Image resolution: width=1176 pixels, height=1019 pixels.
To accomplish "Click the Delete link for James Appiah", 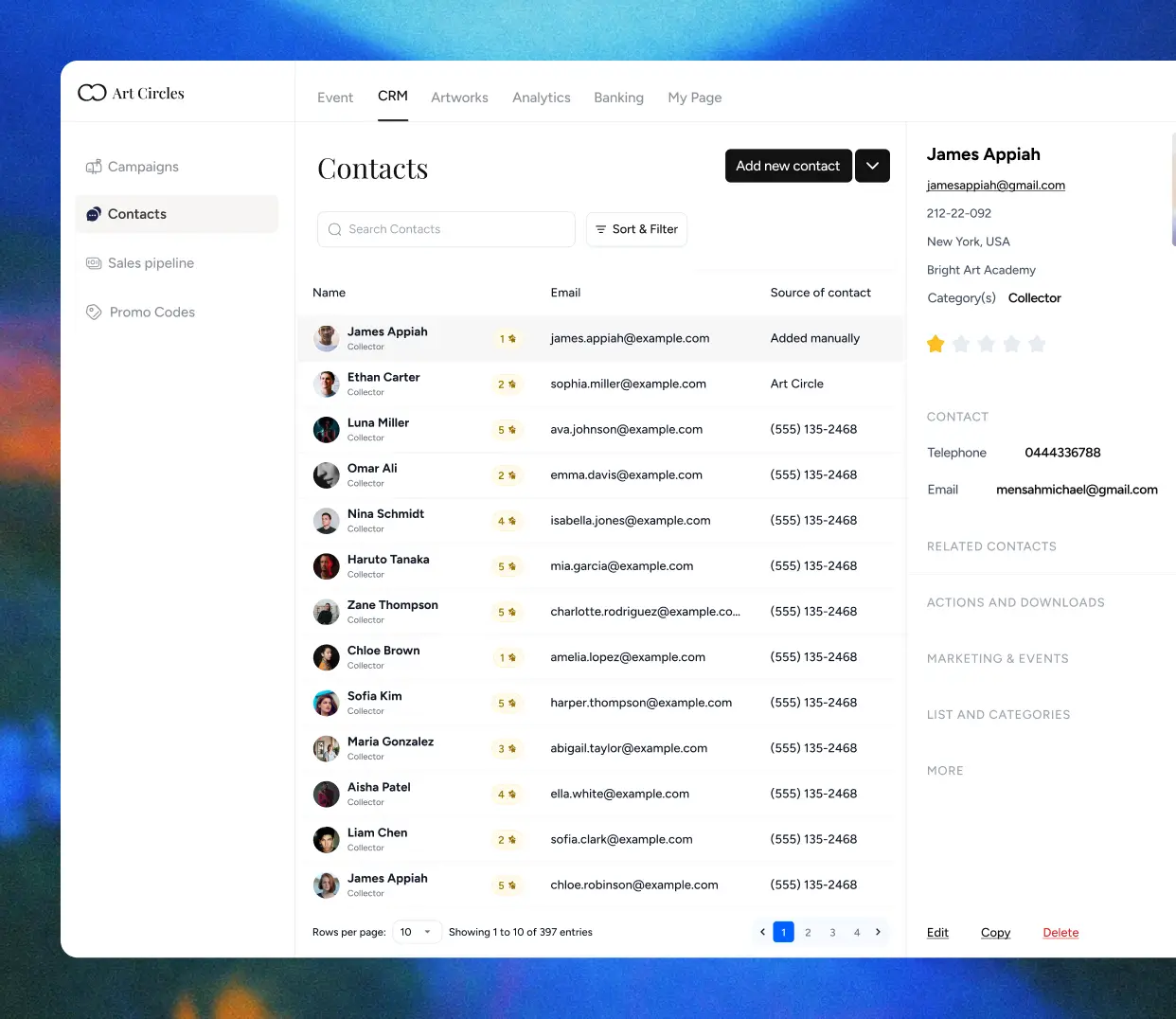I will pos(1060,932).
